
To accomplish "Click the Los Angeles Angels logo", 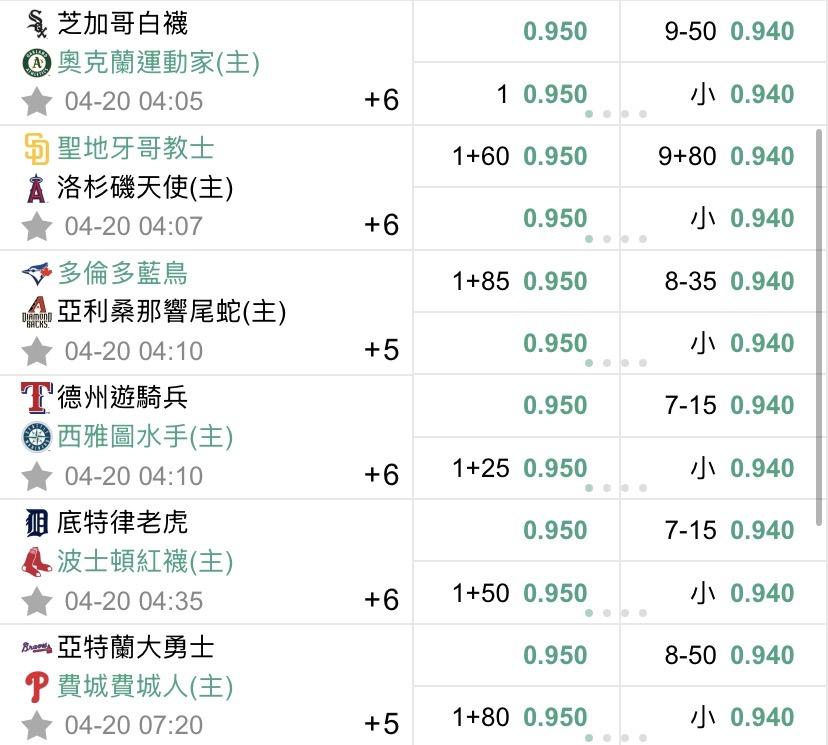I will click(37, 188).
